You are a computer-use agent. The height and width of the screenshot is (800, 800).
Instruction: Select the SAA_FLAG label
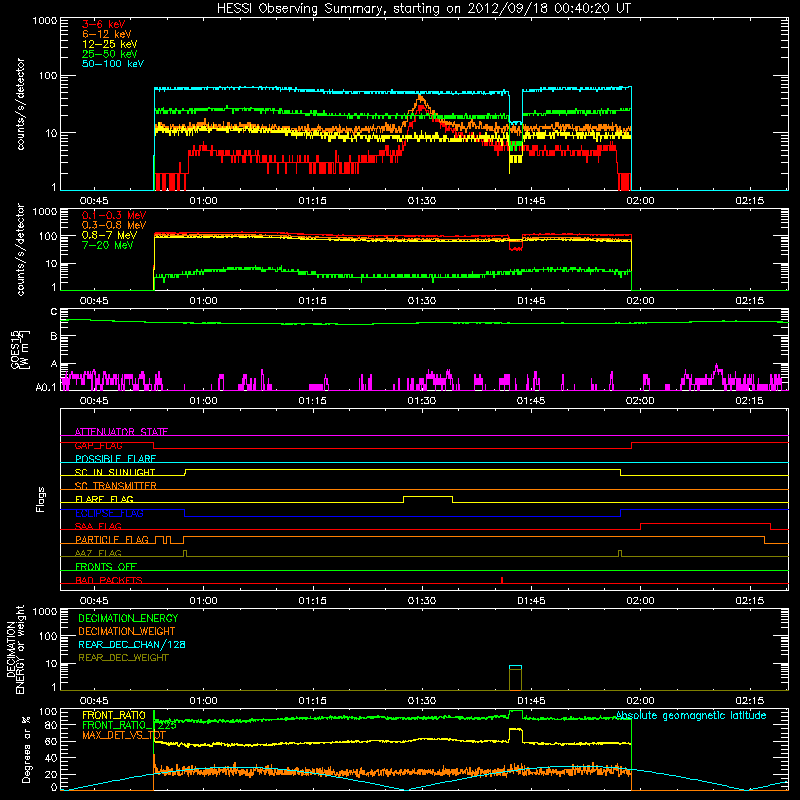coord(98,527)
